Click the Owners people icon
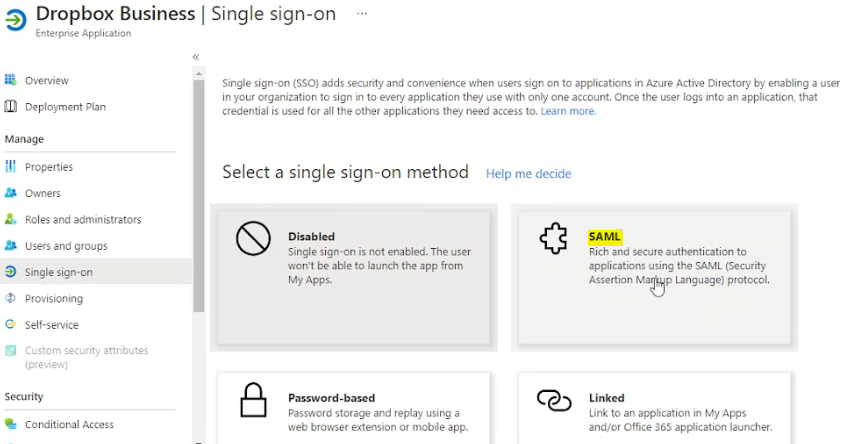Screen dimensions: 850x444 click(x=11, y=193)
